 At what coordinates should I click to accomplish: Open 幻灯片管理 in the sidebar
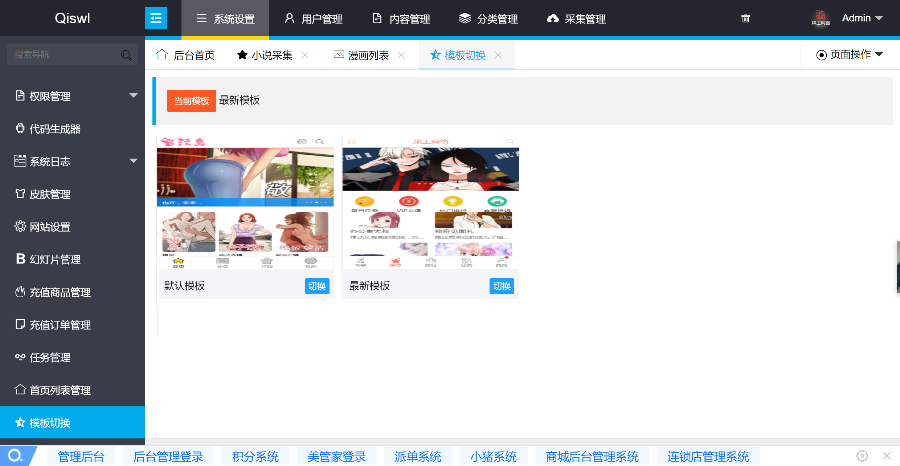tap(55, 260)
